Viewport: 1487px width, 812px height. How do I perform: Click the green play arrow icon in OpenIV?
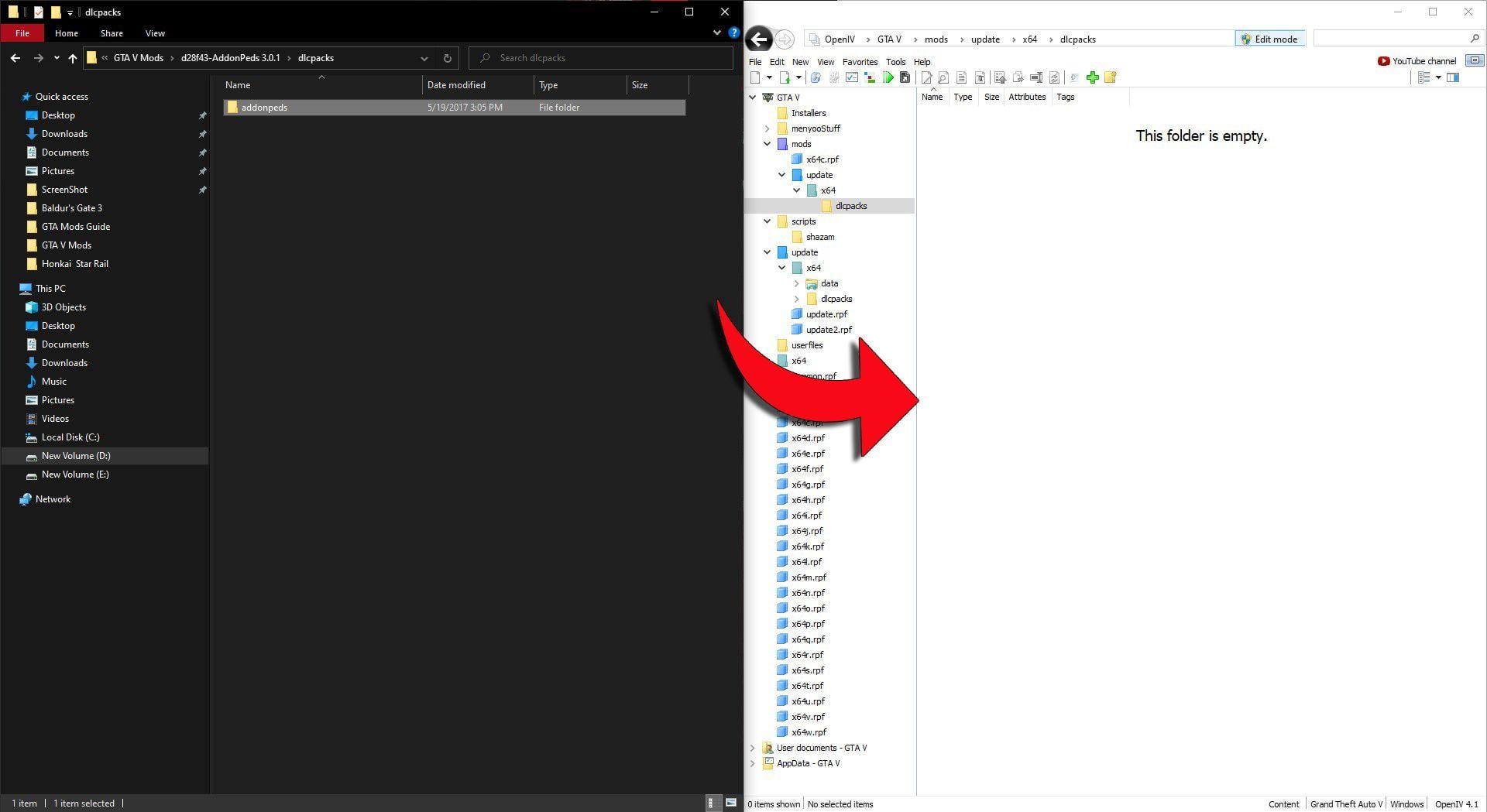coord(888,77)
